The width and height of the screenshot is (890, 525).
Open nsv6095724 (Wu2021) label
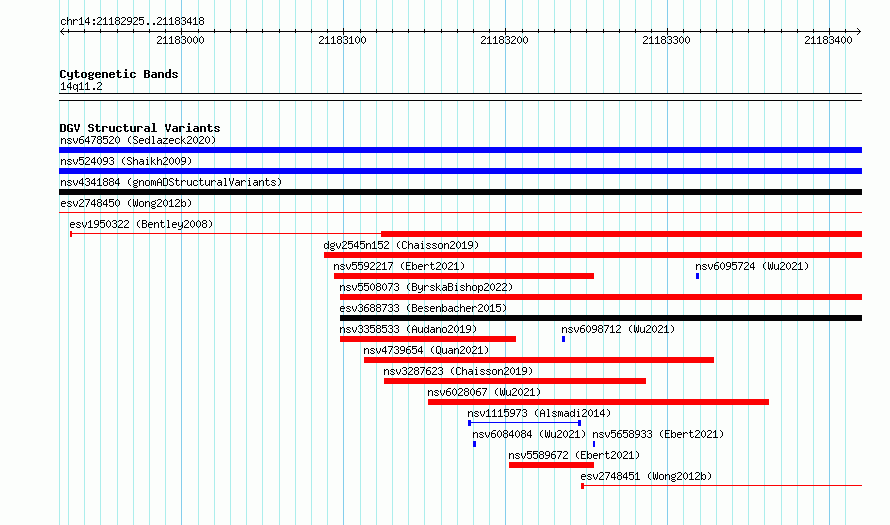[x=752, y=266]
